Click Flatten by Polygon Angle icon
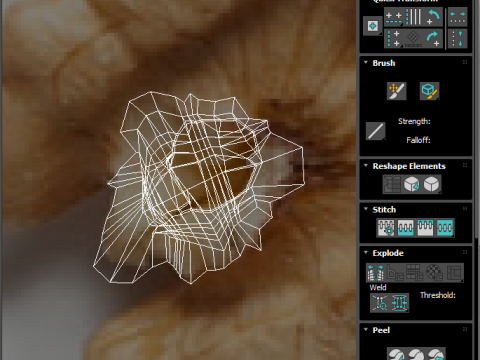 coord(395,273)
